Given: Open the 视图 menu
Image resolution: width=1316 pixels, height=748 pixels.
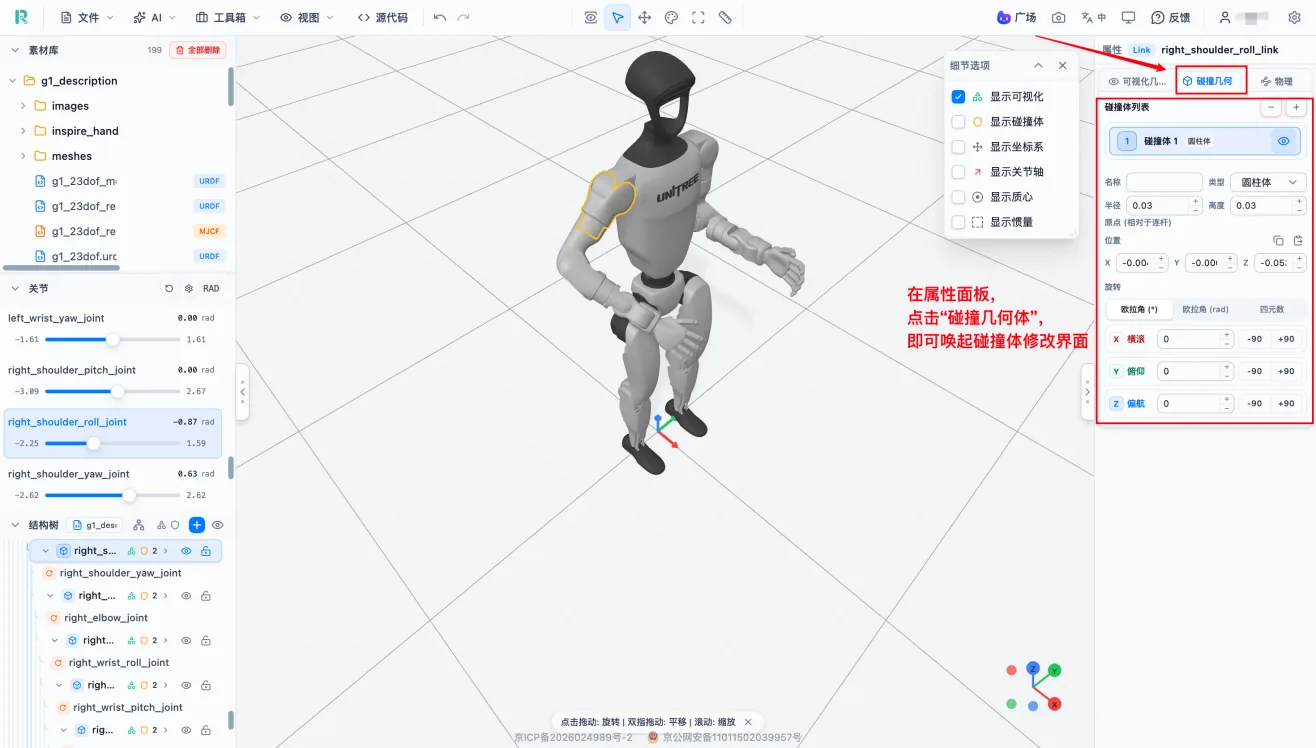Looking at the screenshot, I should 307,18.
